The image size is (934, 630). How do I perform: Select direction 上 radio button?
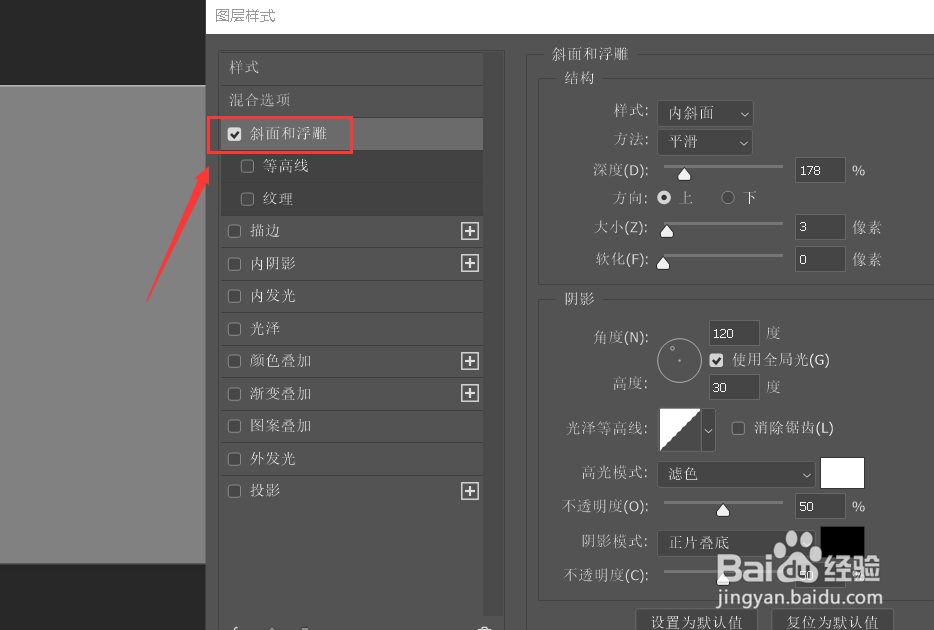tap(664, 198)
